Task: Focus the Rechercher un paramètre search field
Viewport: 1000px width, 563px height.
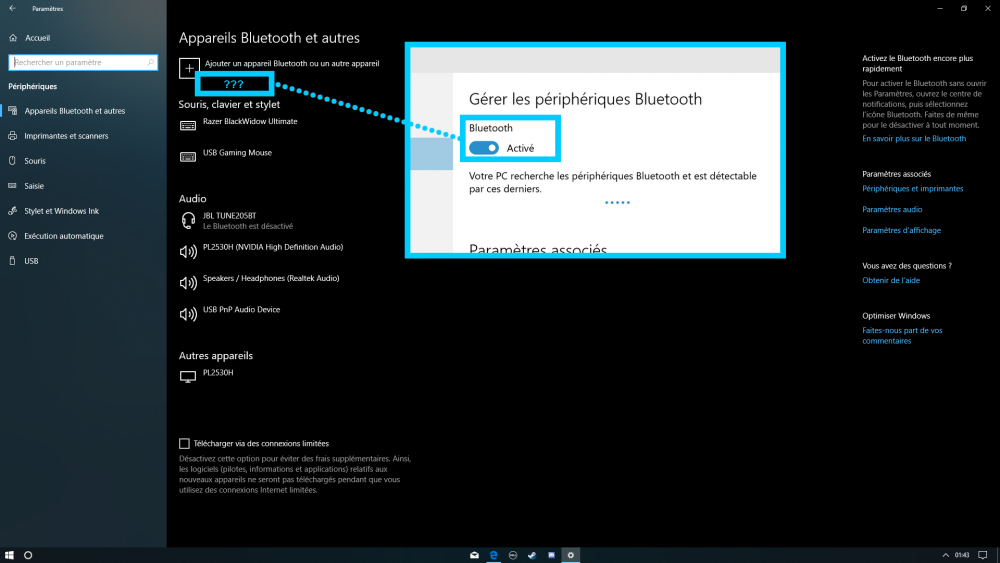Action: click(83, 62)
